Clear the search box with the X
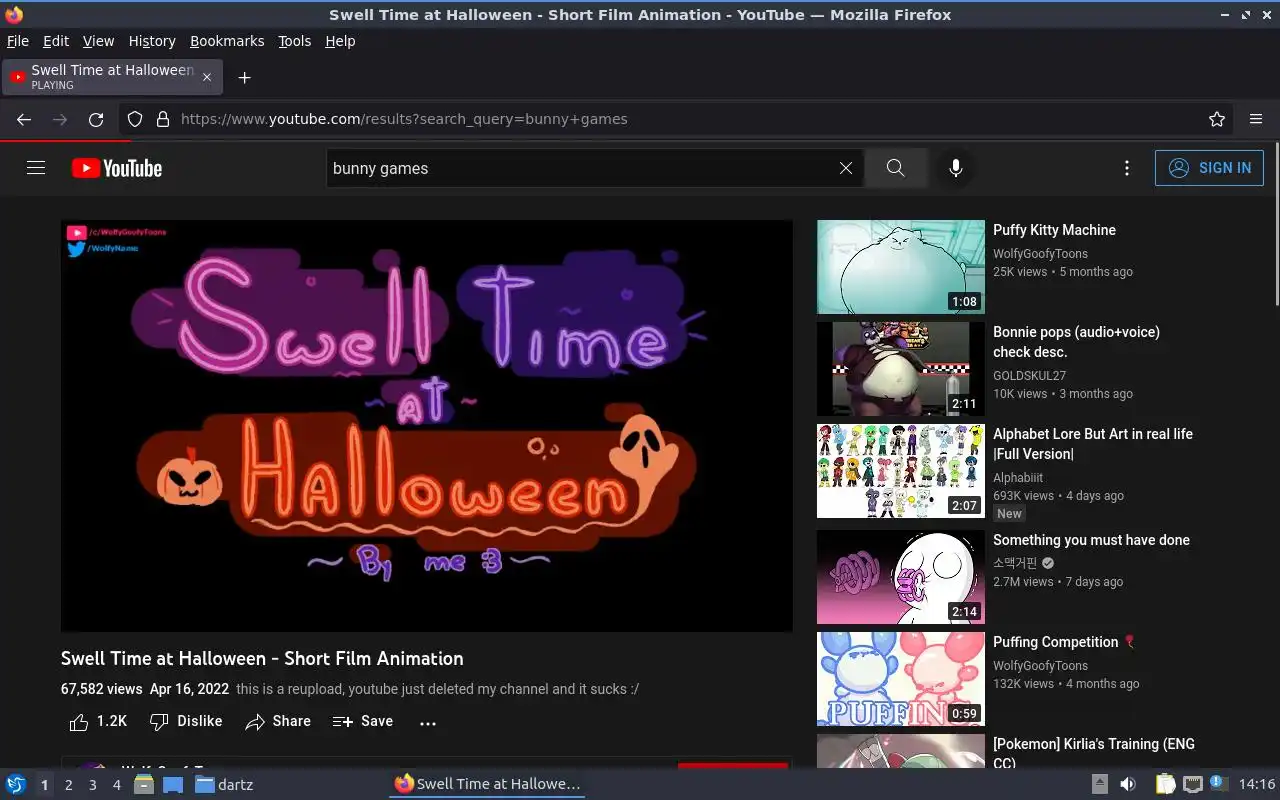 (846, 168)
